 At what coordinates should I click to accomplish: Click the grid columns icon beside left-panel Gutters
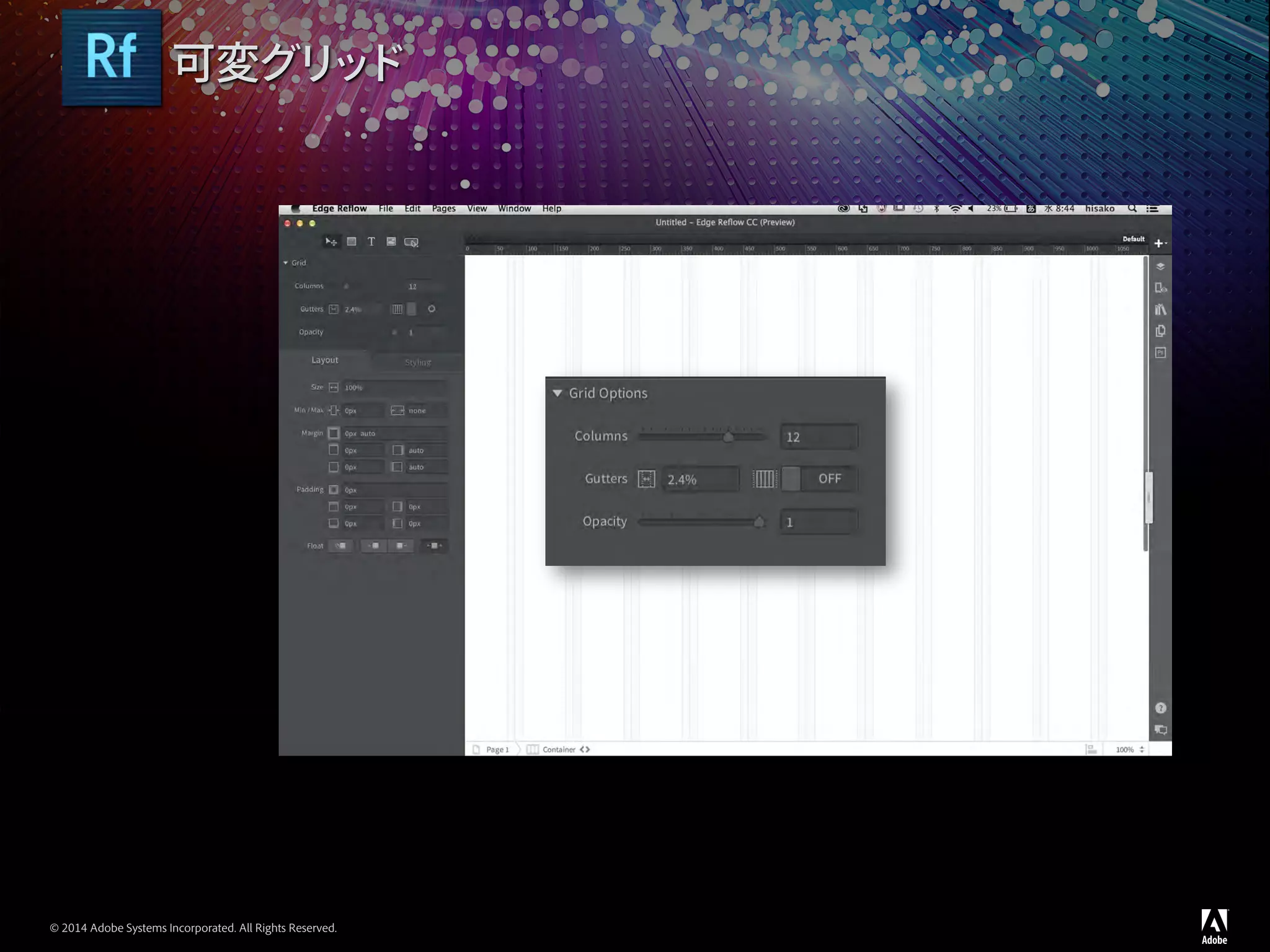(397, 309)
